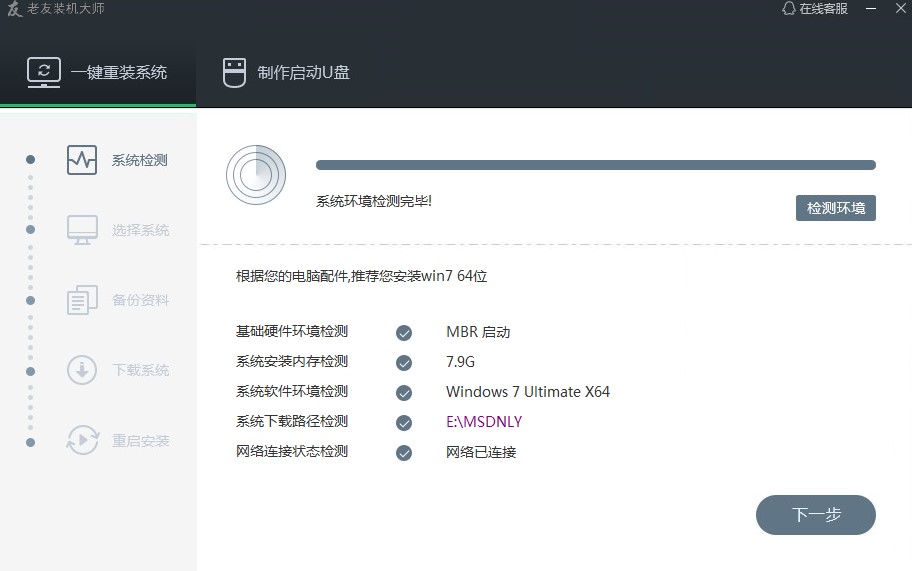Select the 选择系统 step label
Image resolution: width=912 pixels, height=571 pixels.
[x=140, y=230]
